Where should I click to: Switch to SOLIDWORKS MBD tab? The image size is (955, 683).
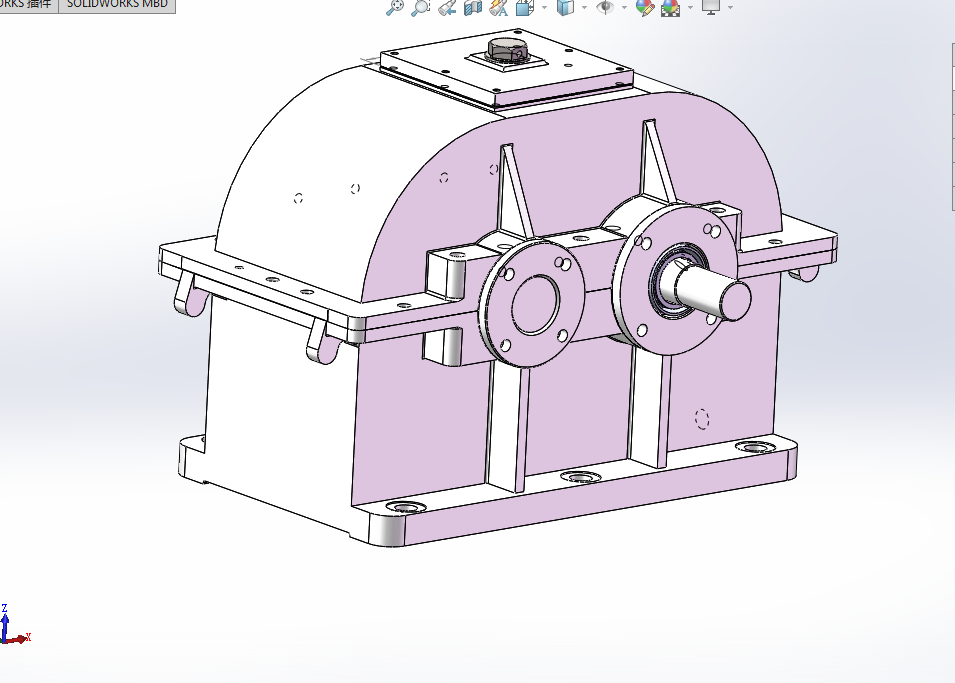(117, 5)
